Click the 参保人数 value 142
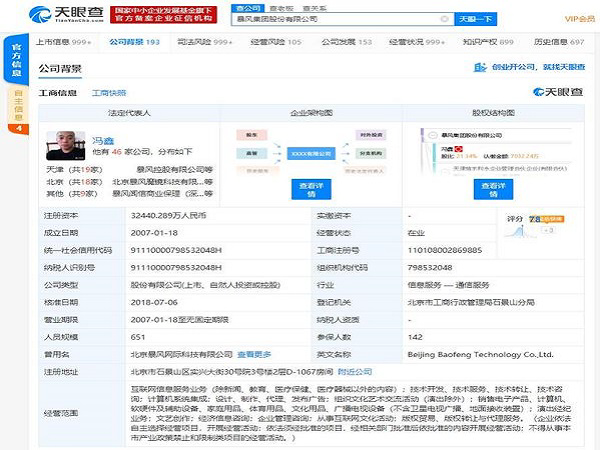 [x=415, y=337]
